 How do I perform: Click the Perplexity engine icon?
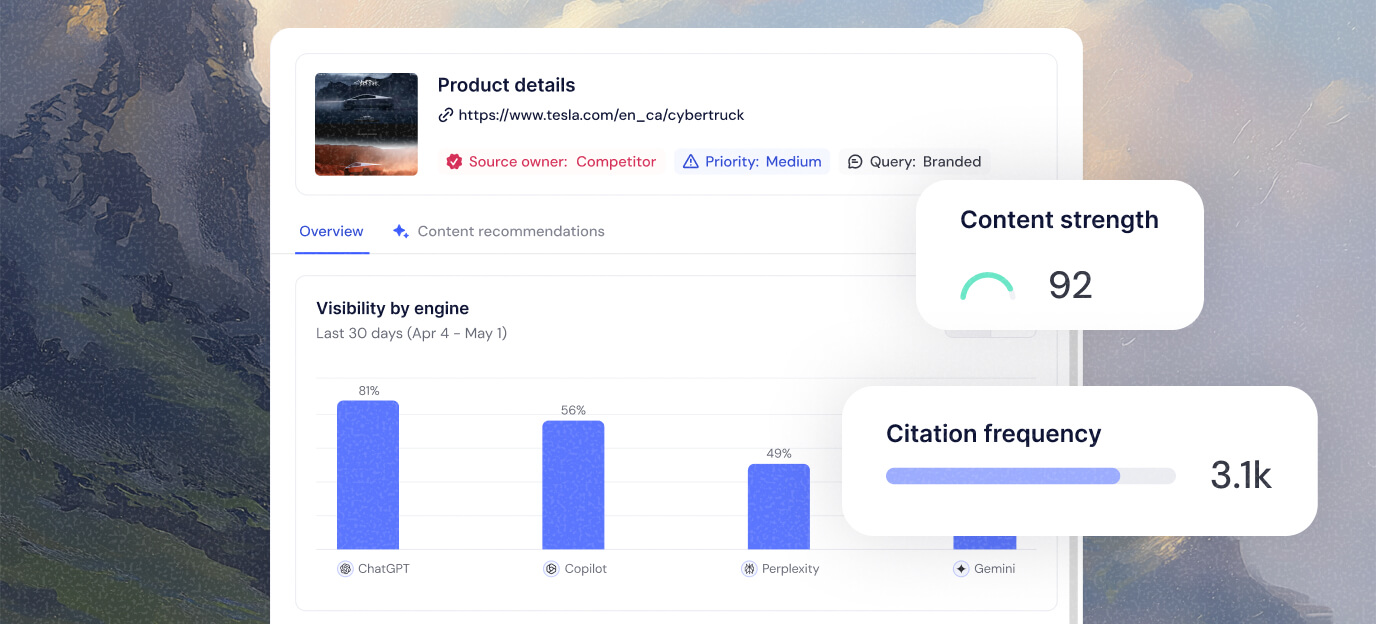(x=749, y=569)
